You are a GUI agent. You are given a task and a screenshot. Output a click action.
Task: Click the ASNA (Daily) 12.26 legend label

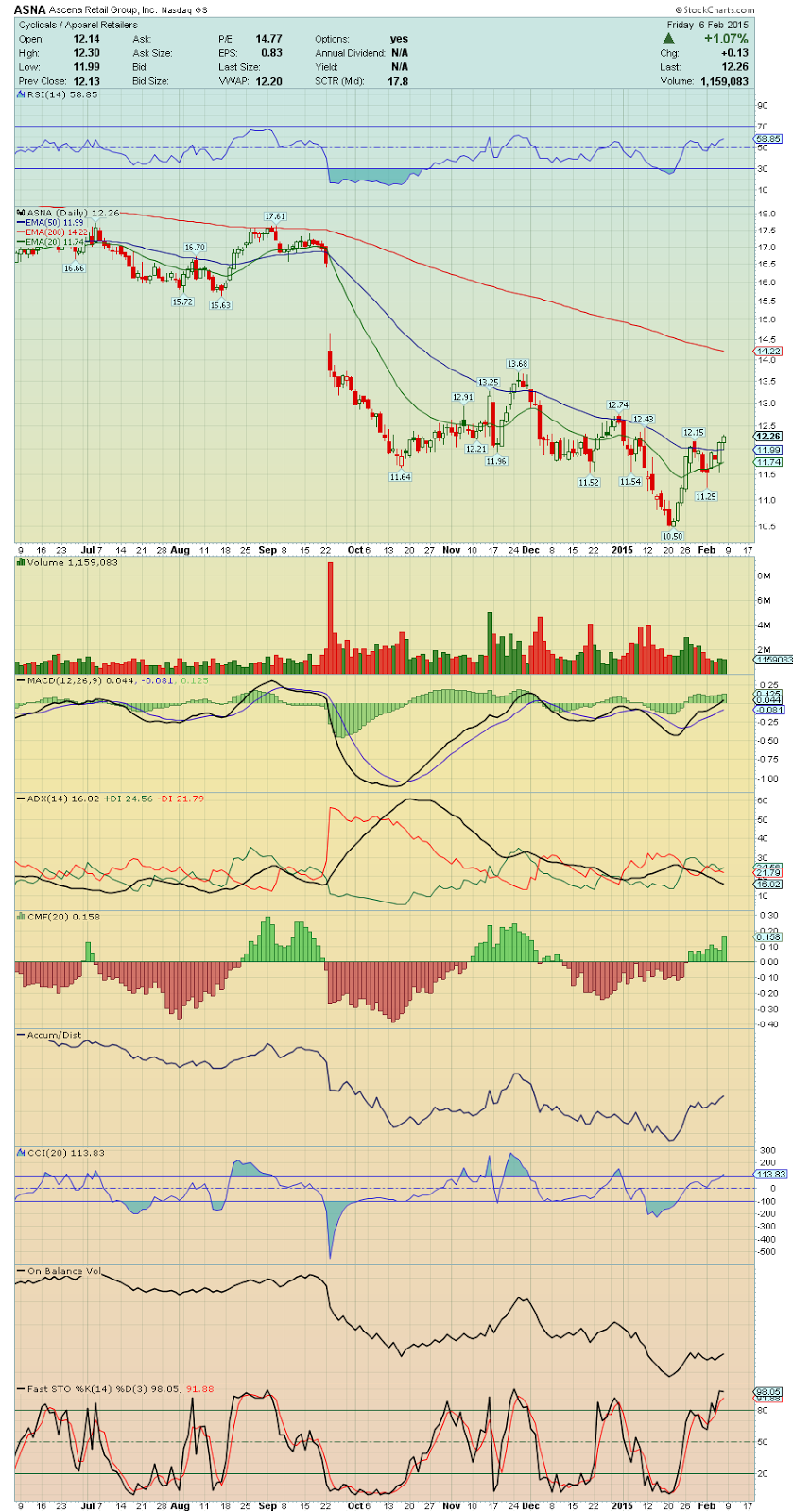pos(69,213)
